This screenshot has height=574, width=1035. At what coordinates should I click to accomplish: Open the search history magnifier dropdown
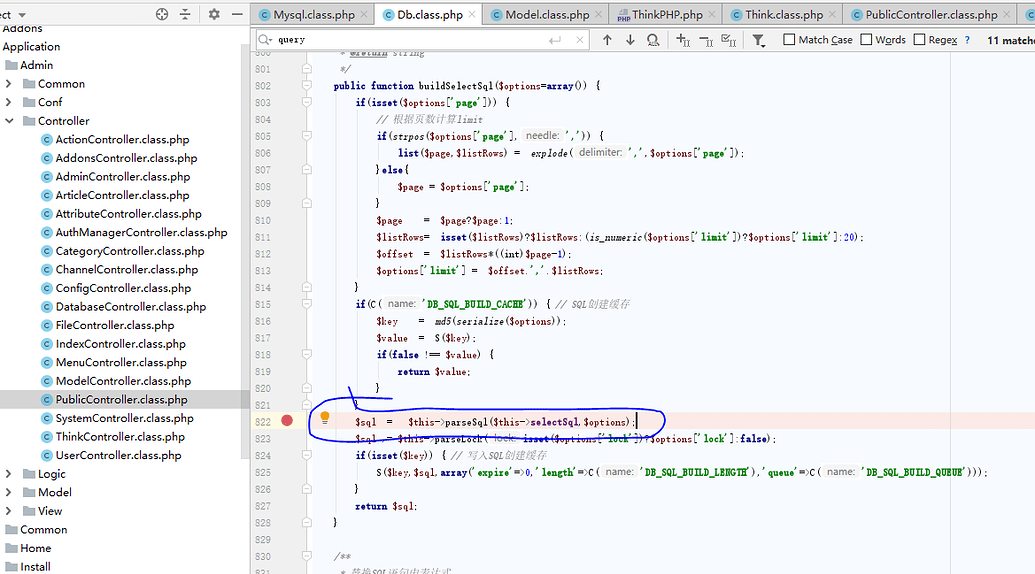[265, 40]
